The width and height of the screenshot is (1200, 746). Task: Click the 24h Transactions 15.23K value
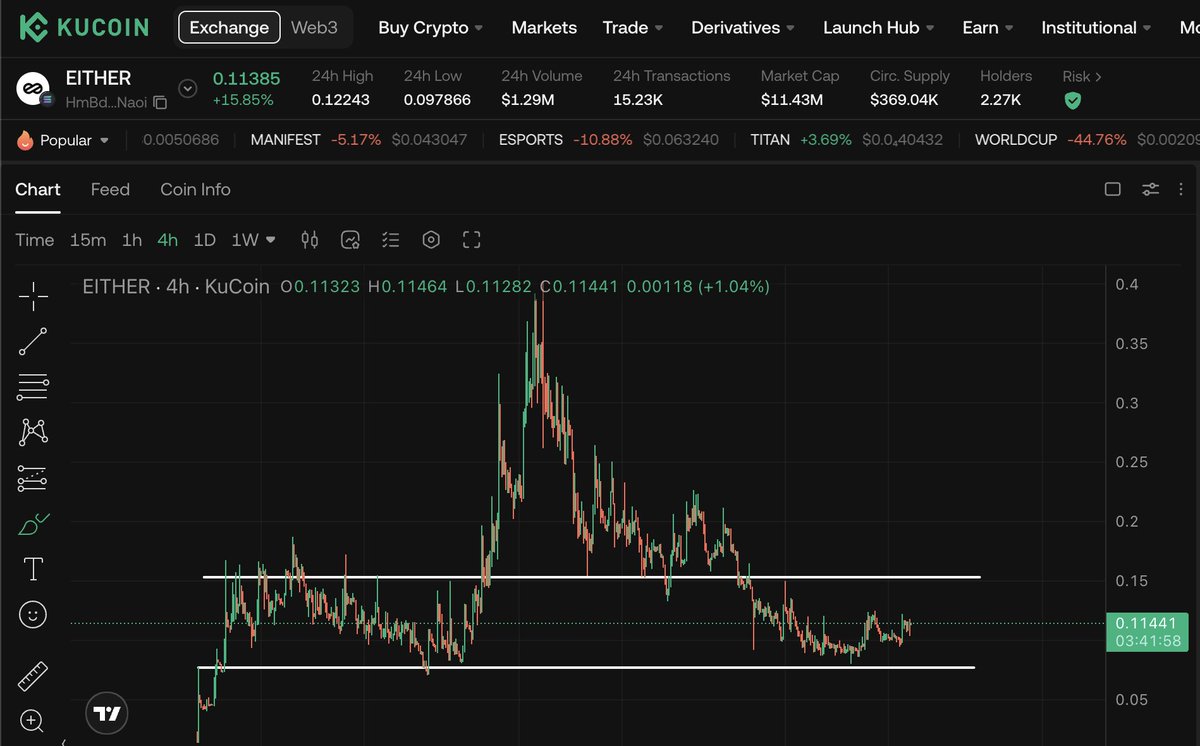639,100
